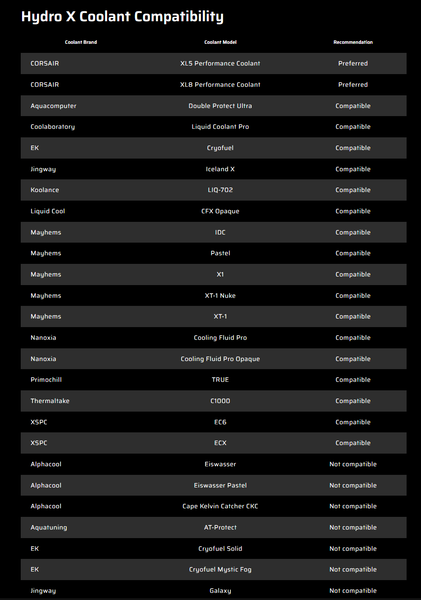
Task: Select the XT-1 Nuke model cell
Action: click(x=220, y=295)
